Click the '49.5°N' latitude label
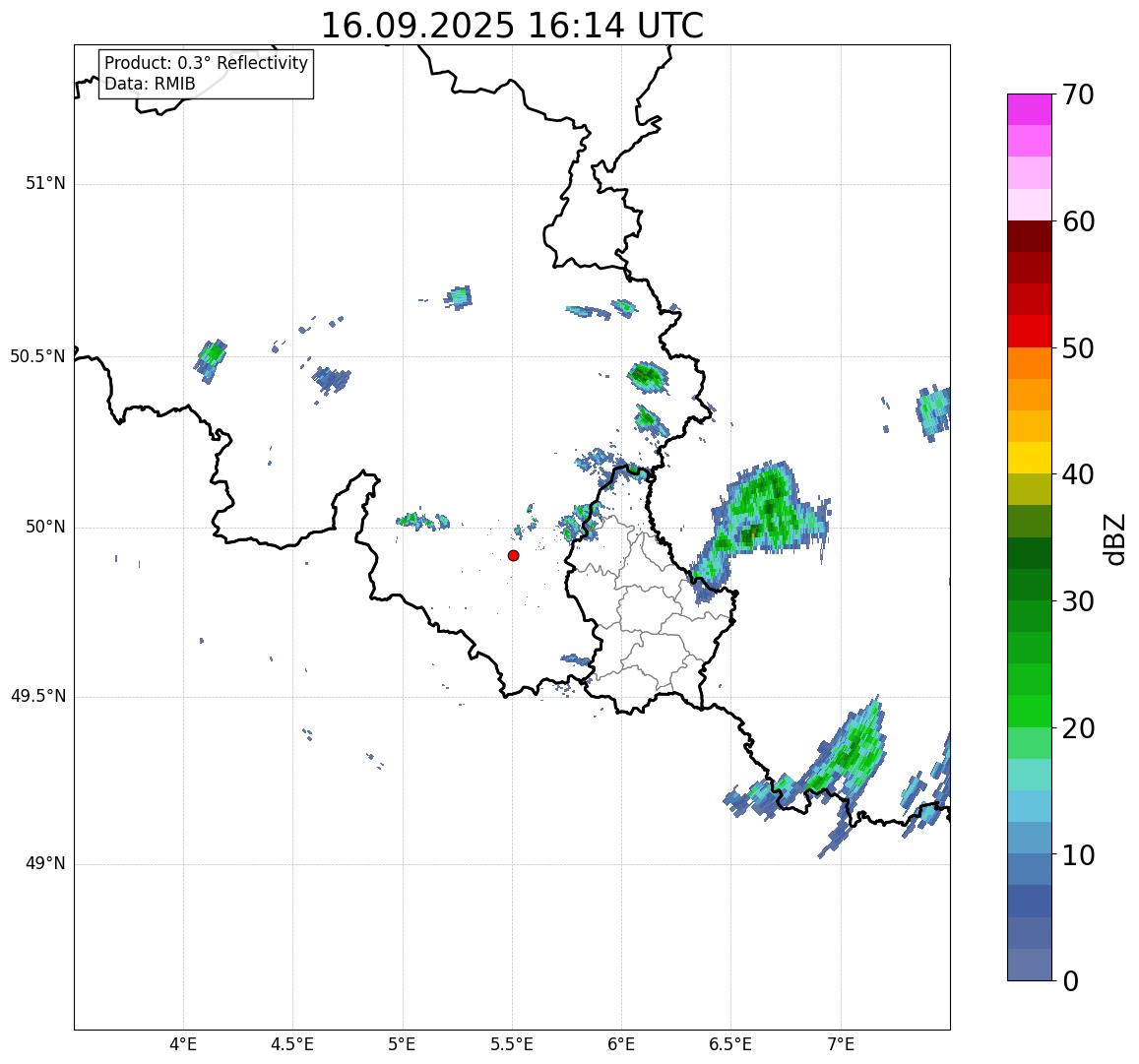Screen dimensions: 1139x1064 click(x=37, y=697)
